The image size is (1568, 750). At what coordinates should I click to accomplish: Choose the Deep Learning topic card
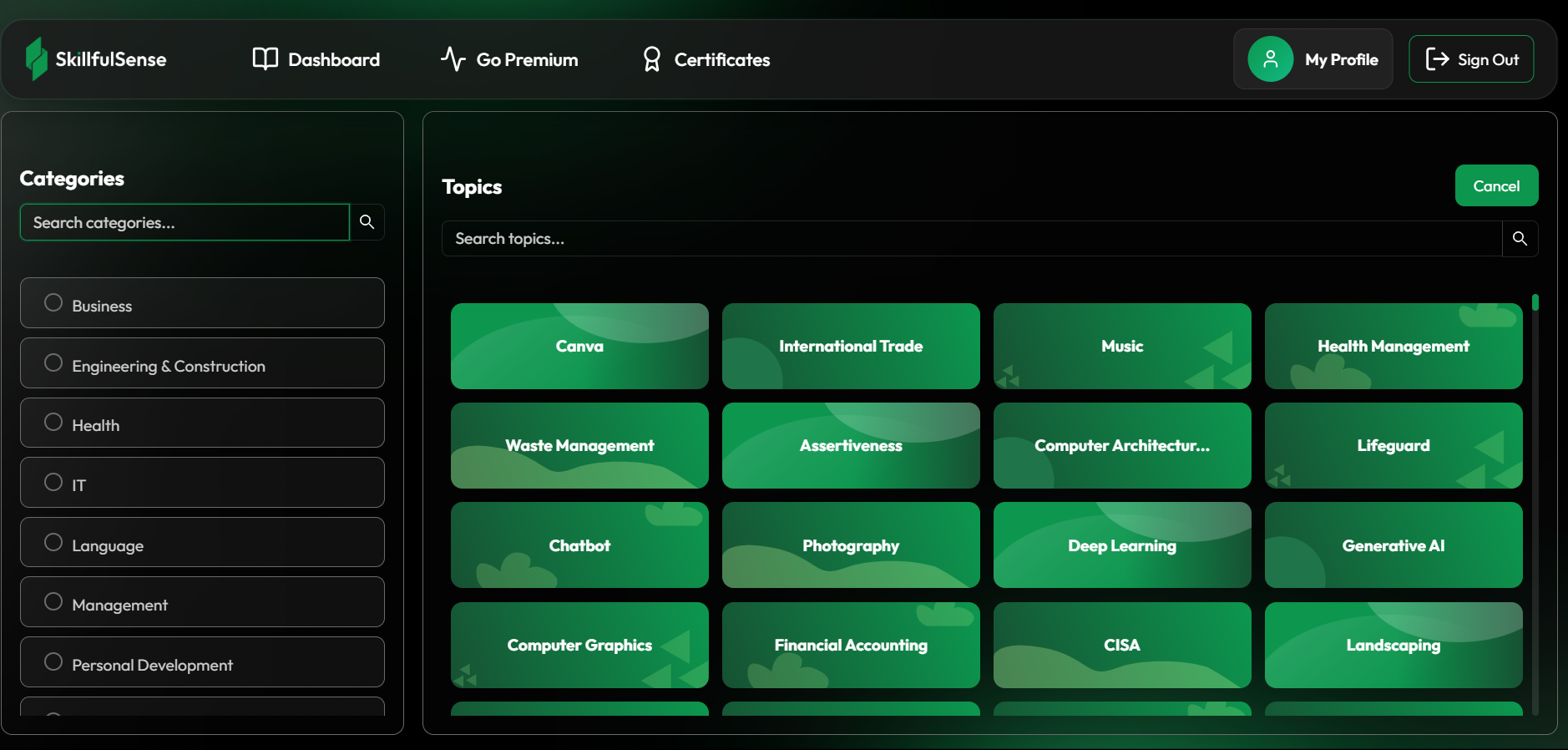pos(1122,545)
